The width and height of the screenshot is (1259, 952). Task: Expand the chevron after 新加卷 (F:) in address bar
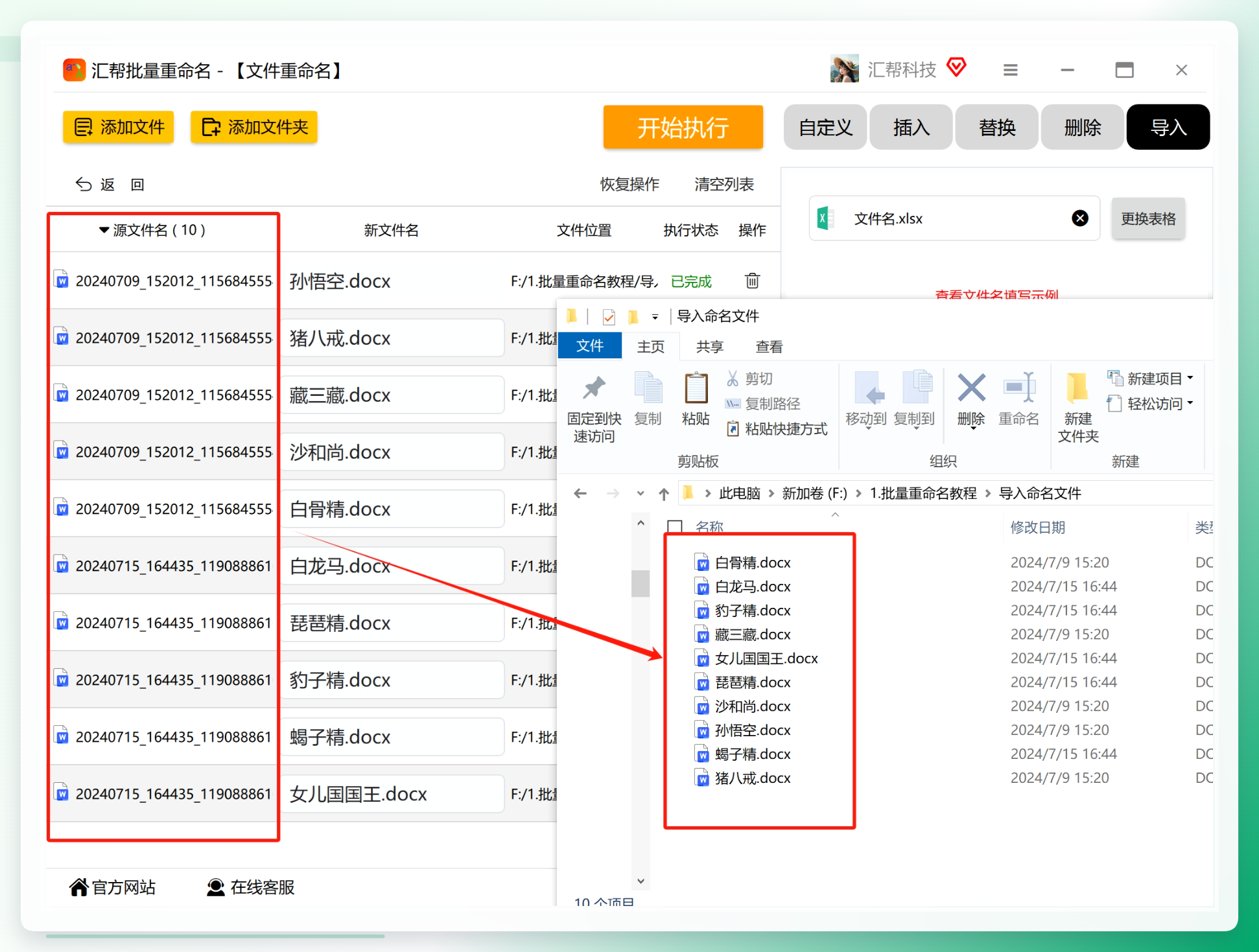coord(858,494)
